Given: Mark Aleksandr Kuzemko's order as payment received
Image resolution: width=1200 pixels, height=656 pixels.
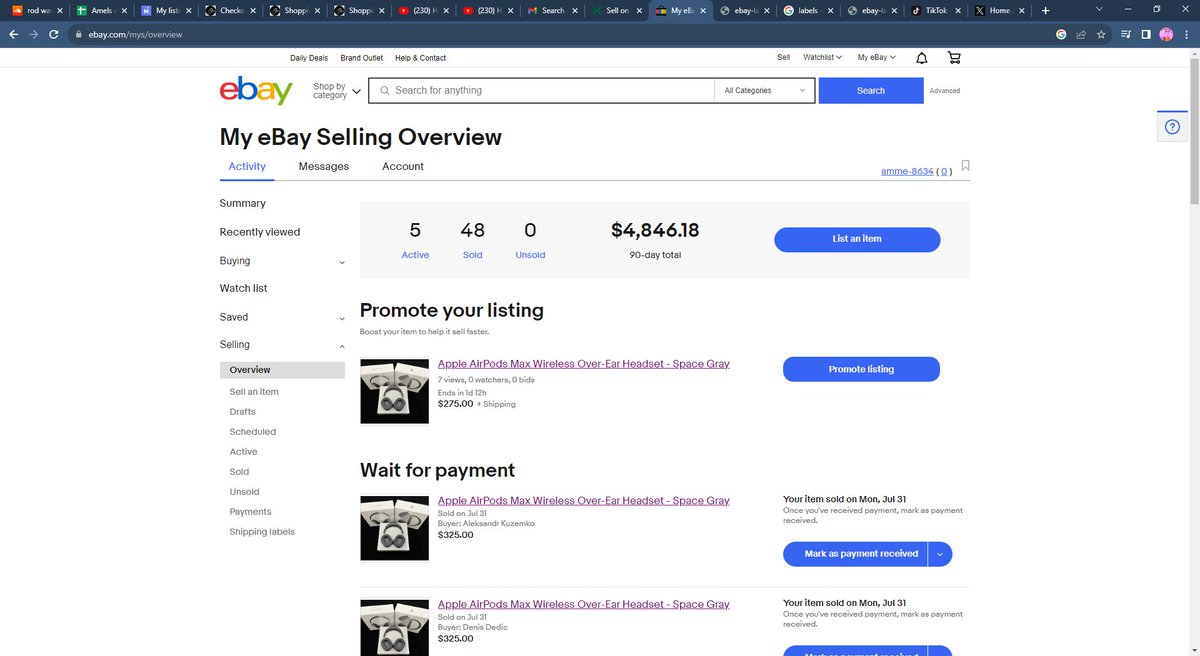Looking at the screenshot, I should (855, 554).
